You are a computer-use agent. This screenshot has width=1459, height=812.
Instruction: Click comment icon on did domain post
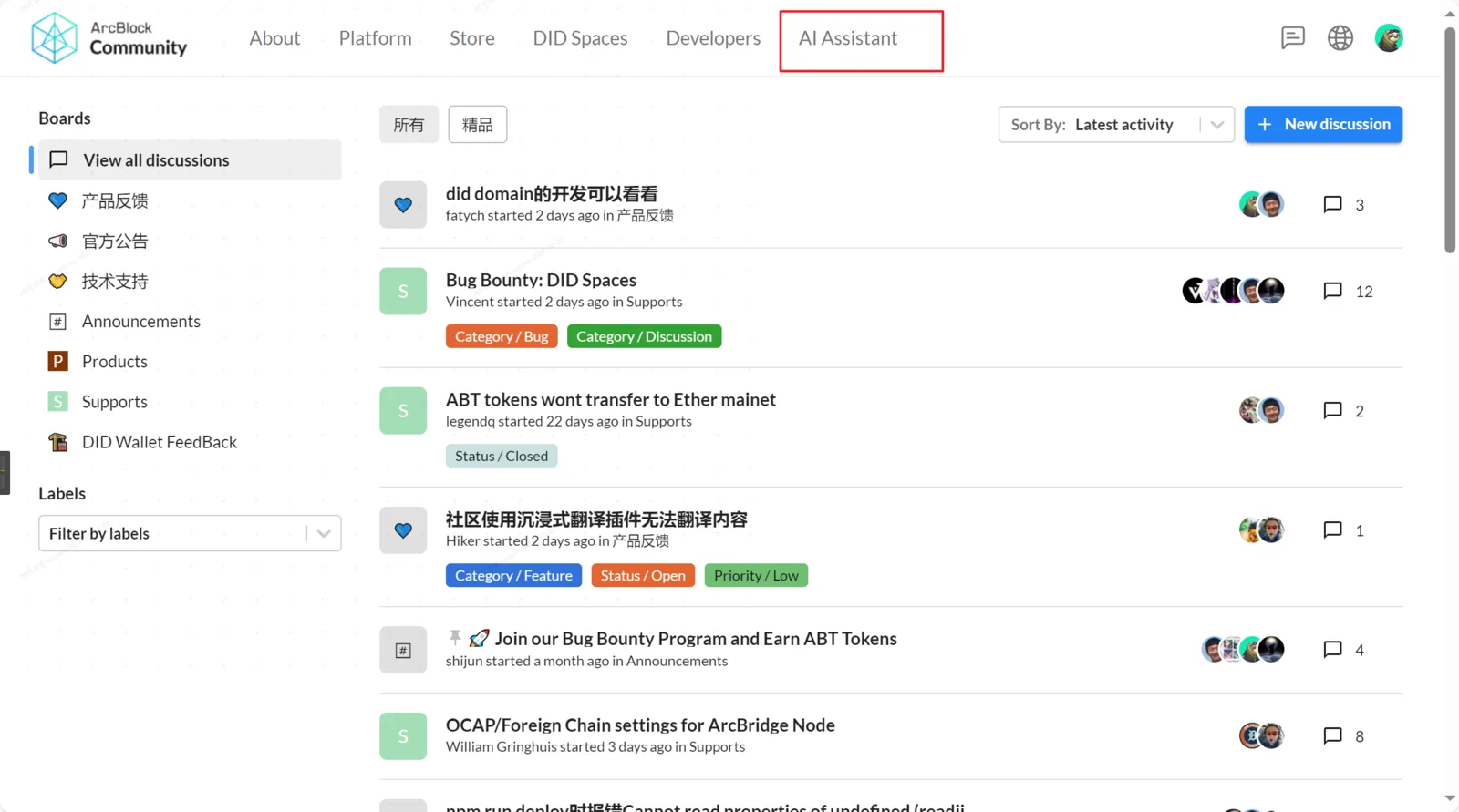[x=1332, y=204]
